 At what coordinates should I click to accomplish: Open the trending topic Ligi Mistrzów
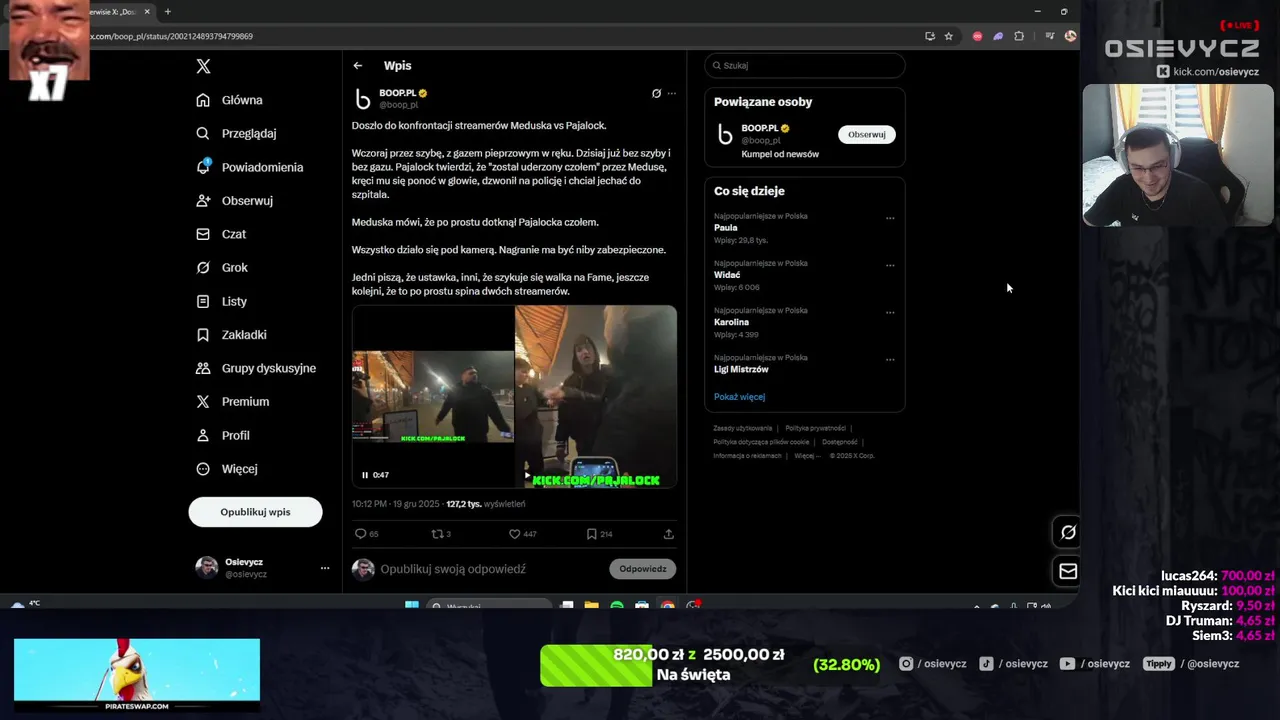(x=741, y=369)
